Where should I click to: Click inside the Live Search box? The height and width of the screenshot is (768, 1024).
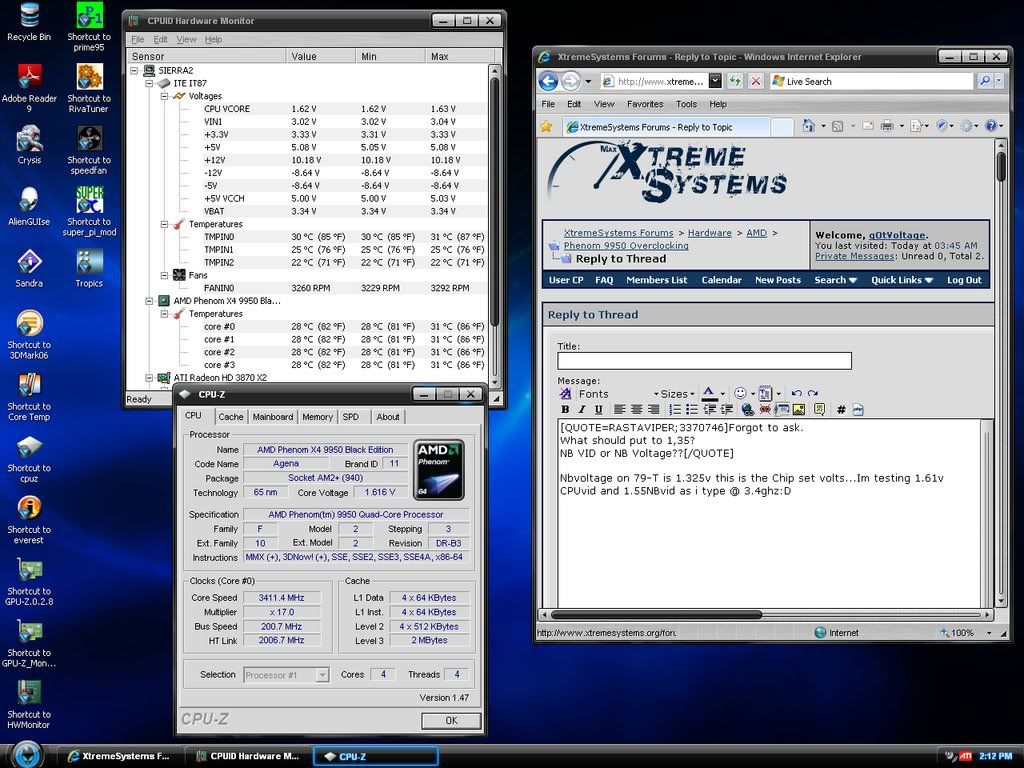(872, 81)
